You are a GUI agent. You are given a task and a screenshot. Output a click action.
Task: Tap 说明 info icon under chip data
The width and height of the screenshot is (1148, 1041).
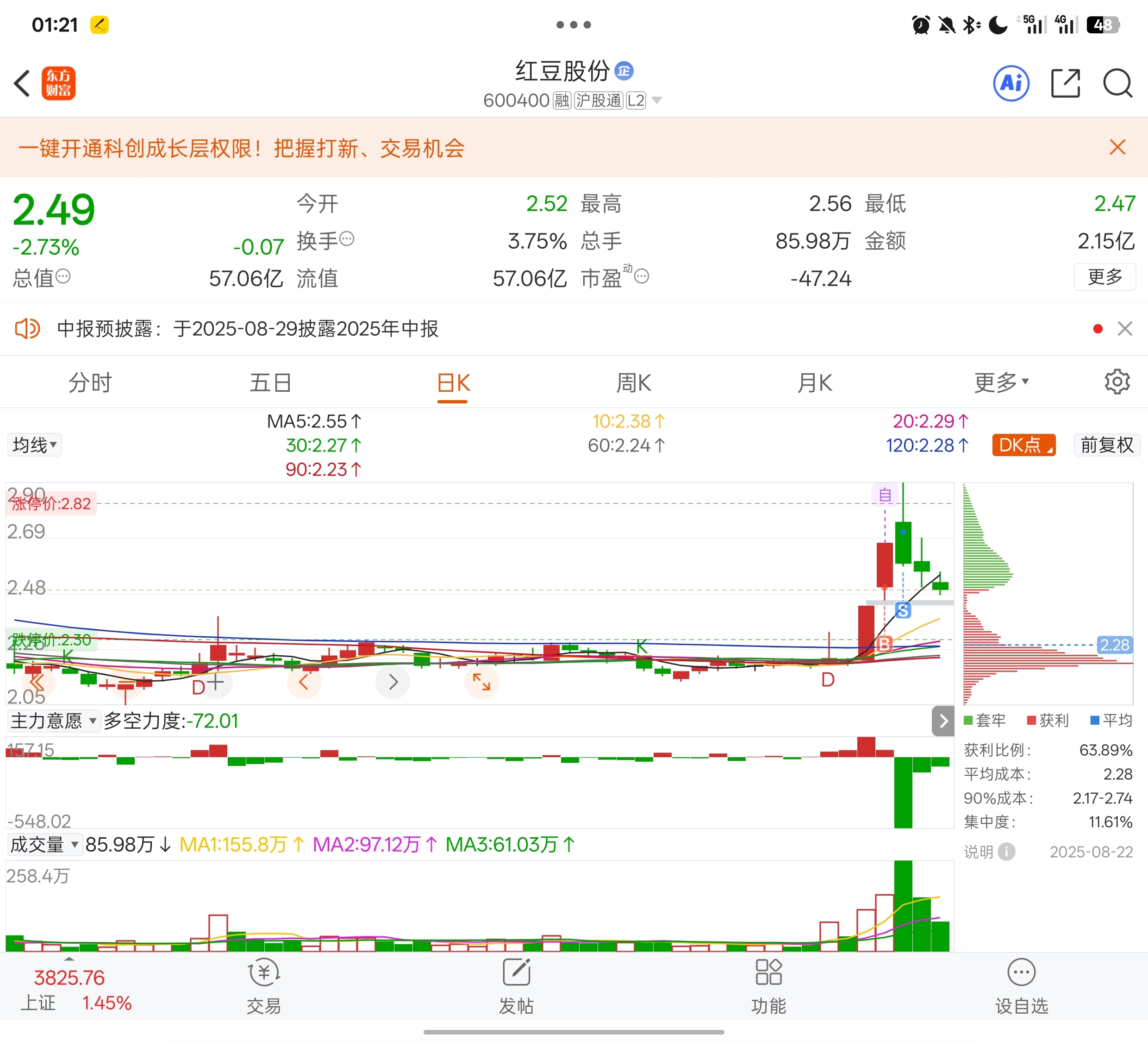click(x=1006, y=852)
